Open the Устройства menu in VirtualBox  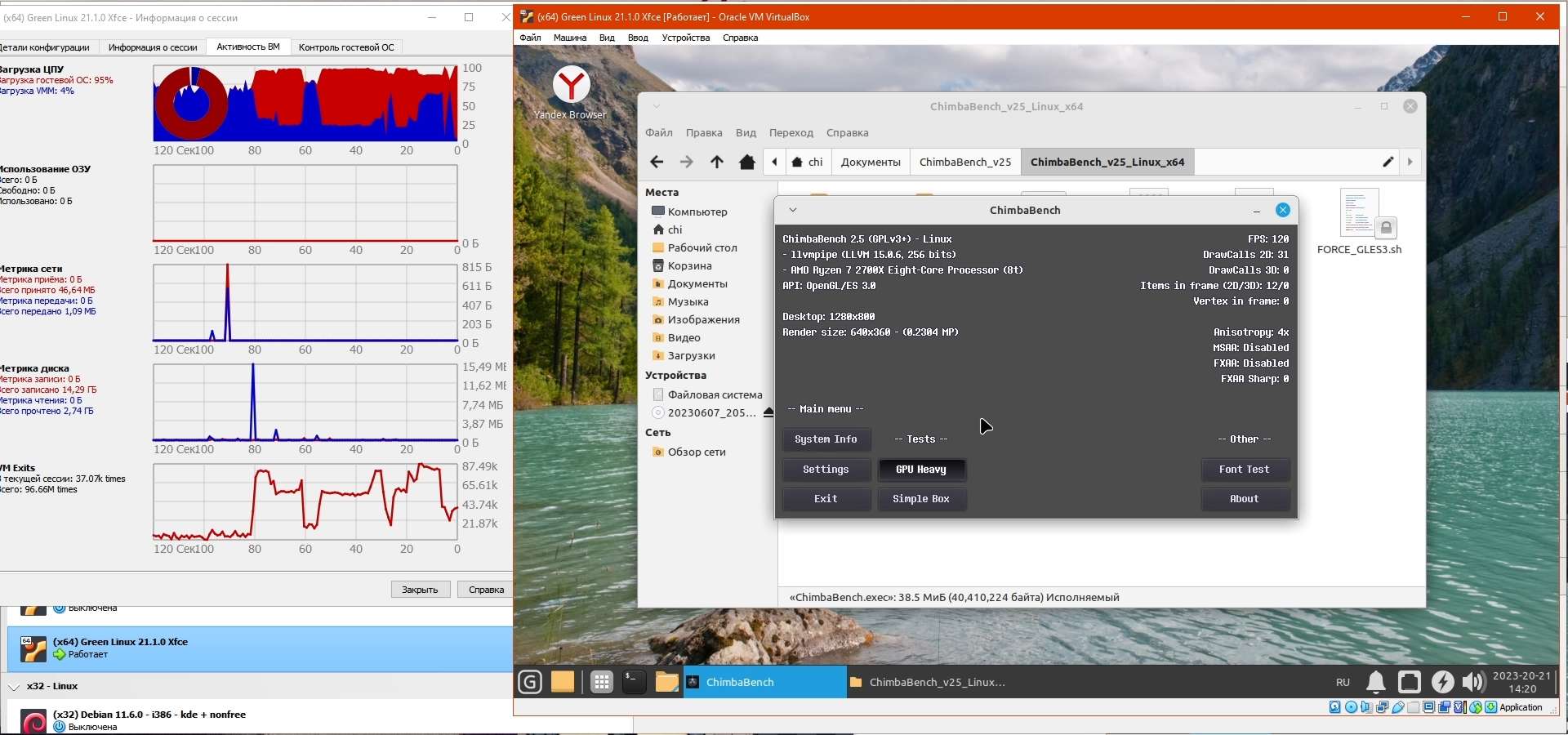click(x=686, y=38)
